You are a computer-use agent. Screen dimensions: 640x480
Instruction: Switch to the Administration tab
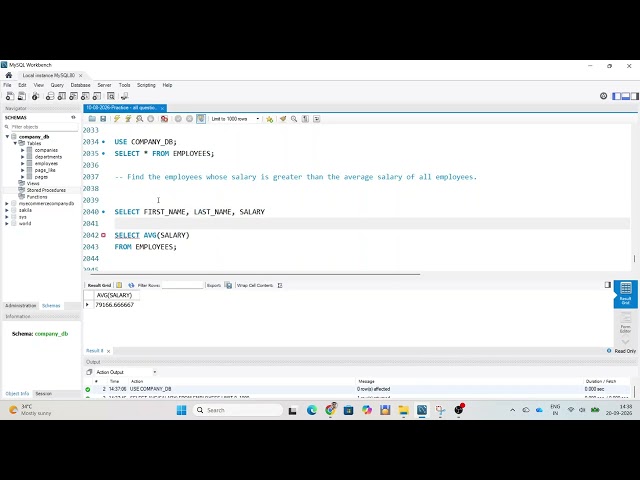click(x=21, y=306)
